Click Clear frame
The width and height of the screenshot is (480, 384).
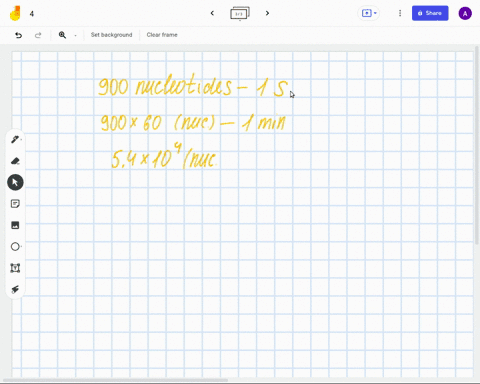point(162,35)
